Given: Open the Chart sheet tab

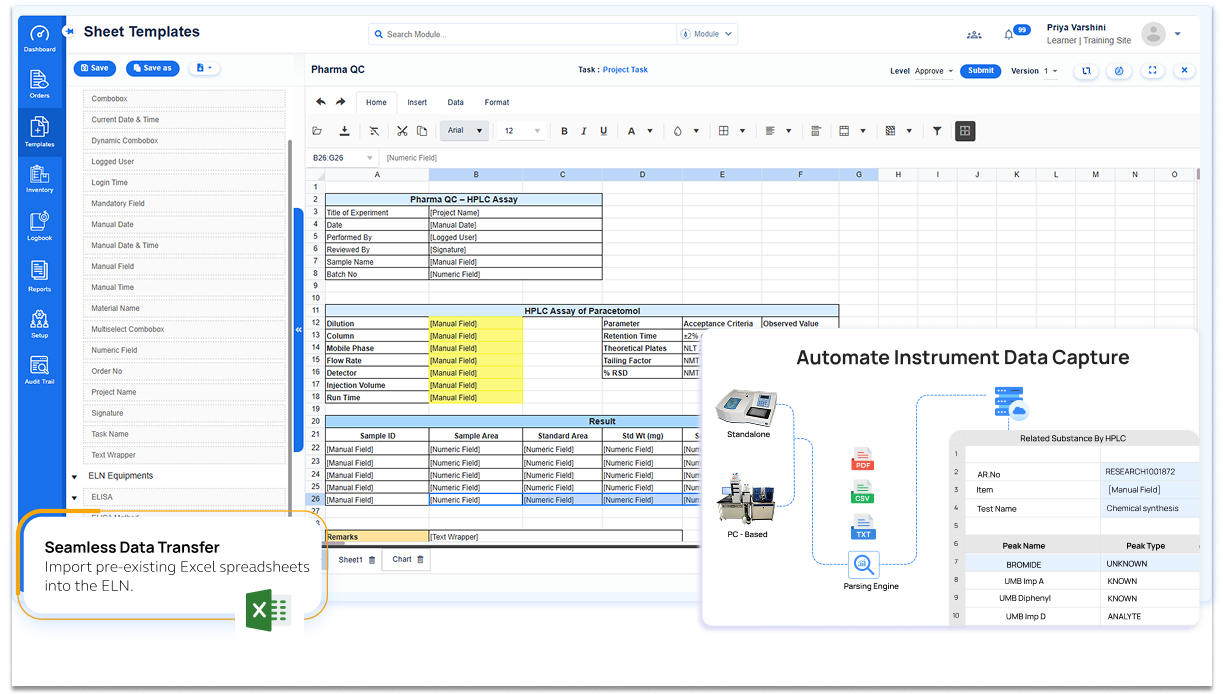Looking at the screenshot, I should (x=402, y=560).
